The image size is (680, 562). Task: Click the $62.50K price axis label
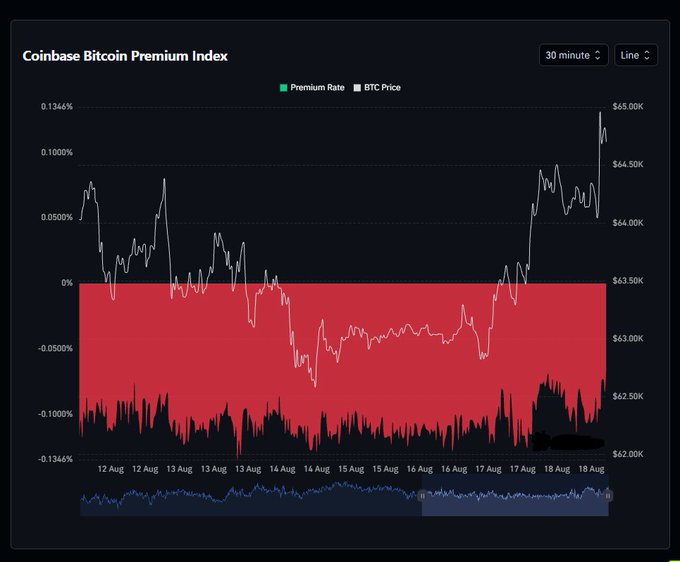pos(628,396)
